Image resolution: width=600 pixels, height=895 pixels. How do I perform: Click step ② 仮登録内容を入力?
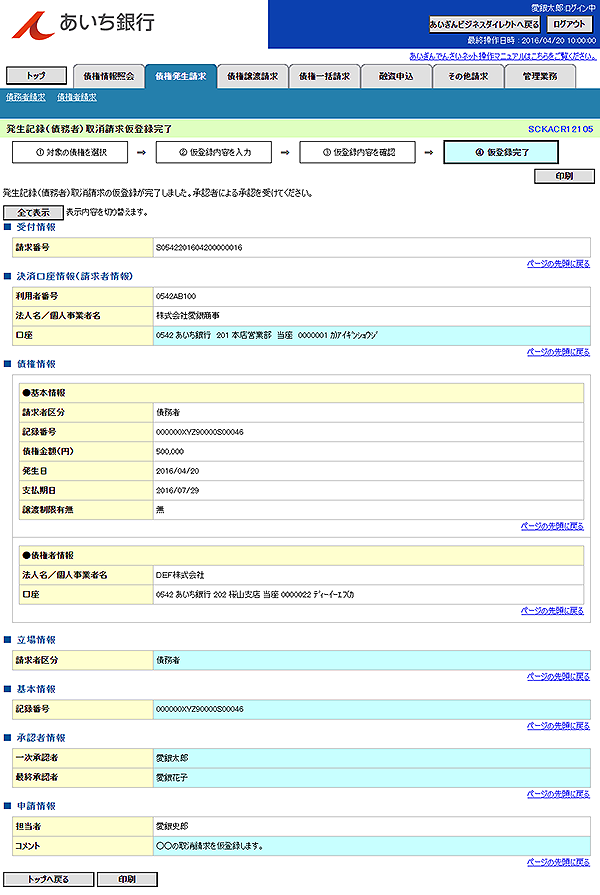214,152
